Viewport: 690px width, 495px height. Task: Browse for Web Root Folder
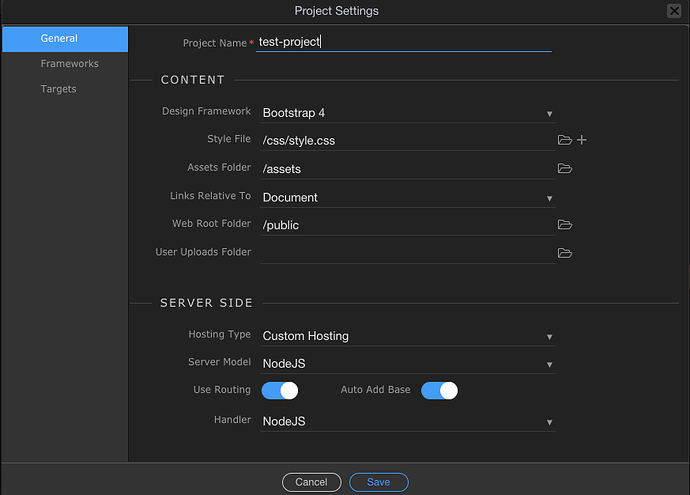pyautogui.click(x=565, y=224)
